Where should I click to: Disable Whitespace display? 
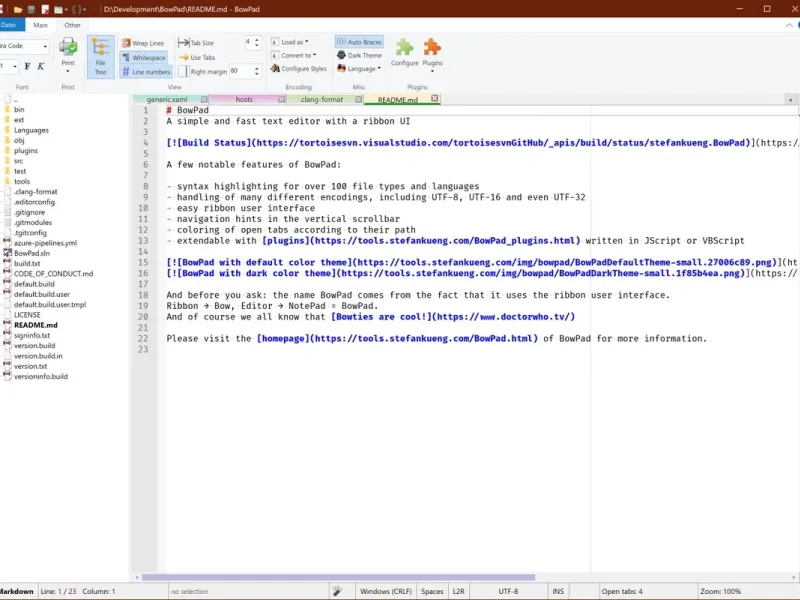pyautogui.click(x=143, y=57)
